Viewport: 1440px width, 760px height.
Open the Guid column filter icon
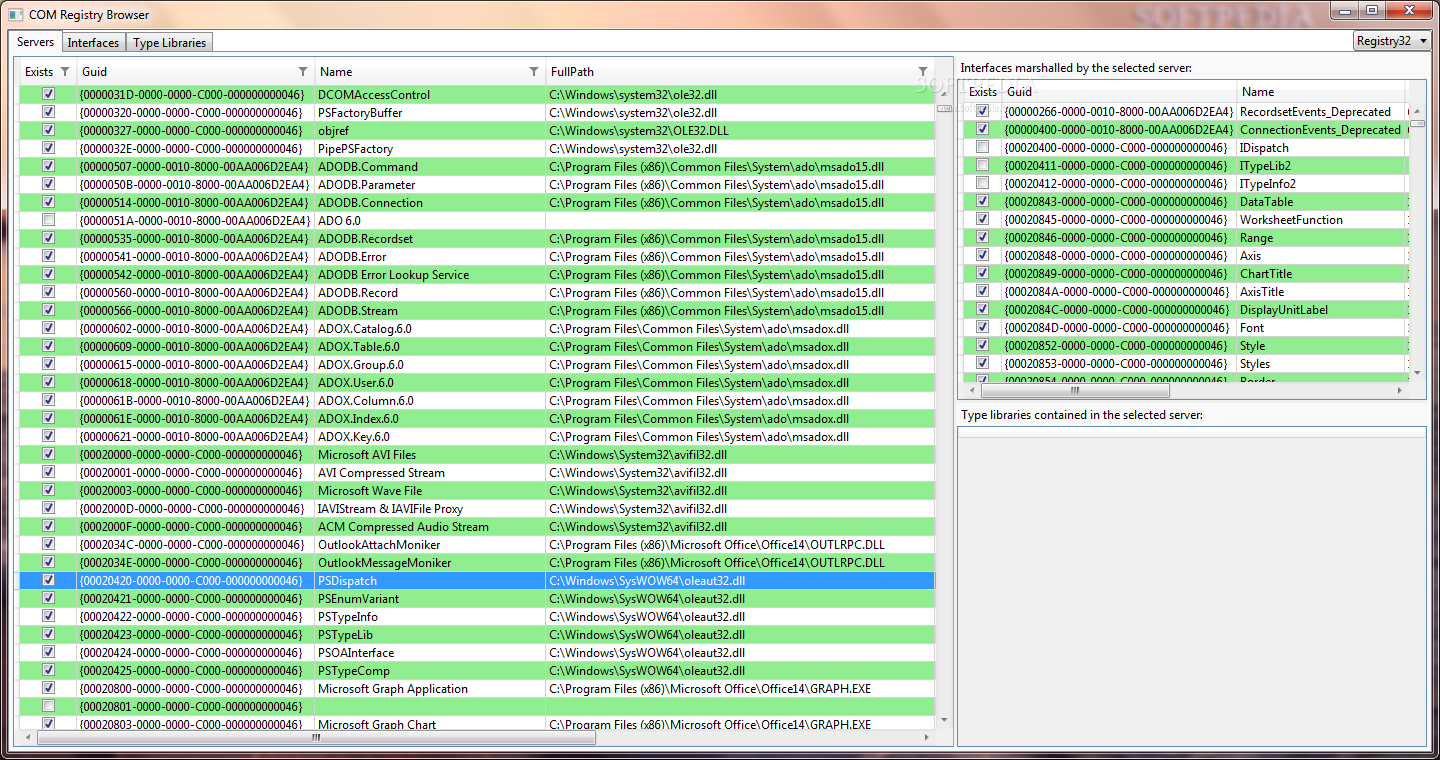coord(303,72)
